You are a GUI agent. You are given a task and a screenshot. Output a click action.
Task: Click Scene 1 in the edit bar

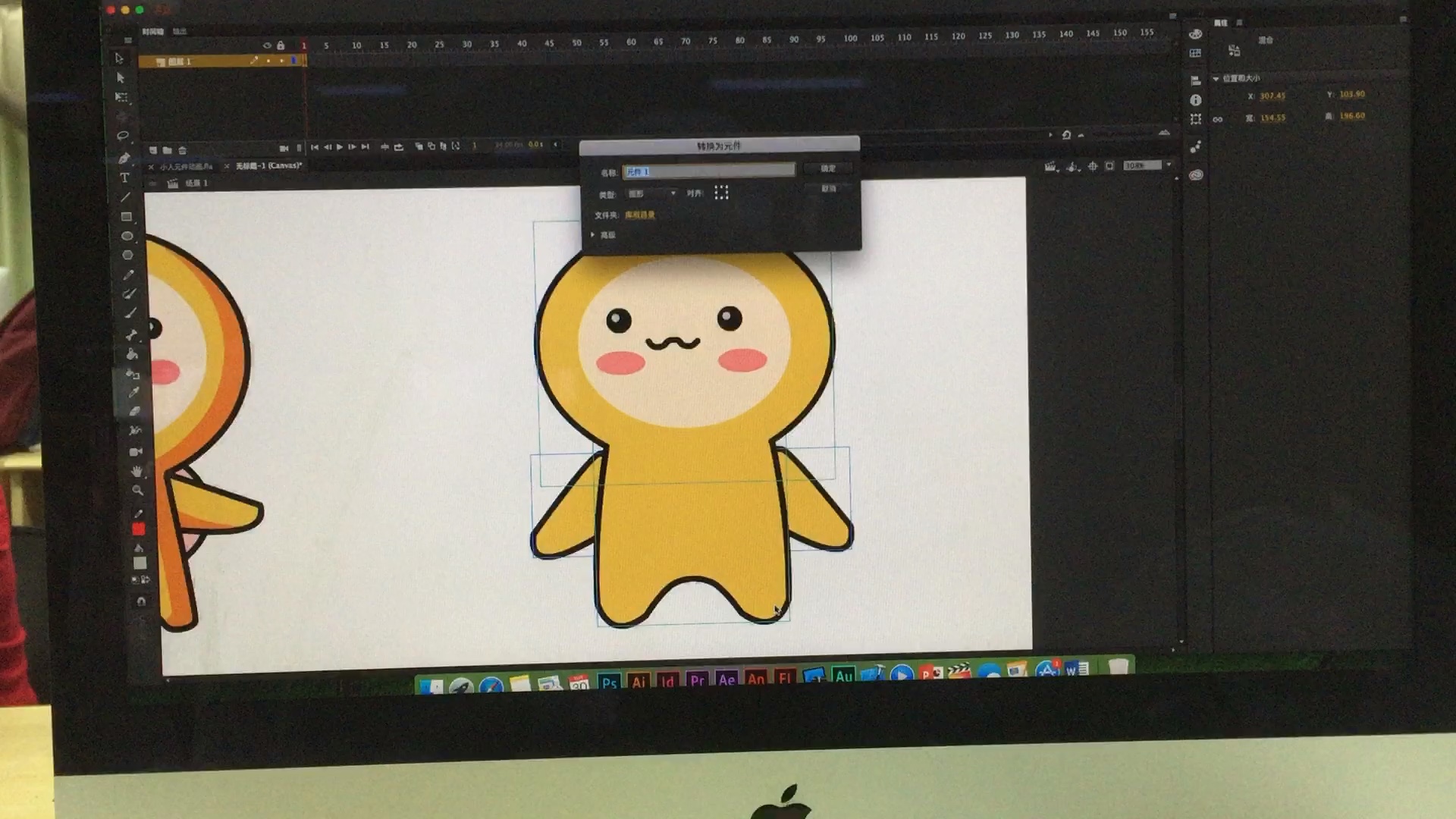(x=196, y=183)
